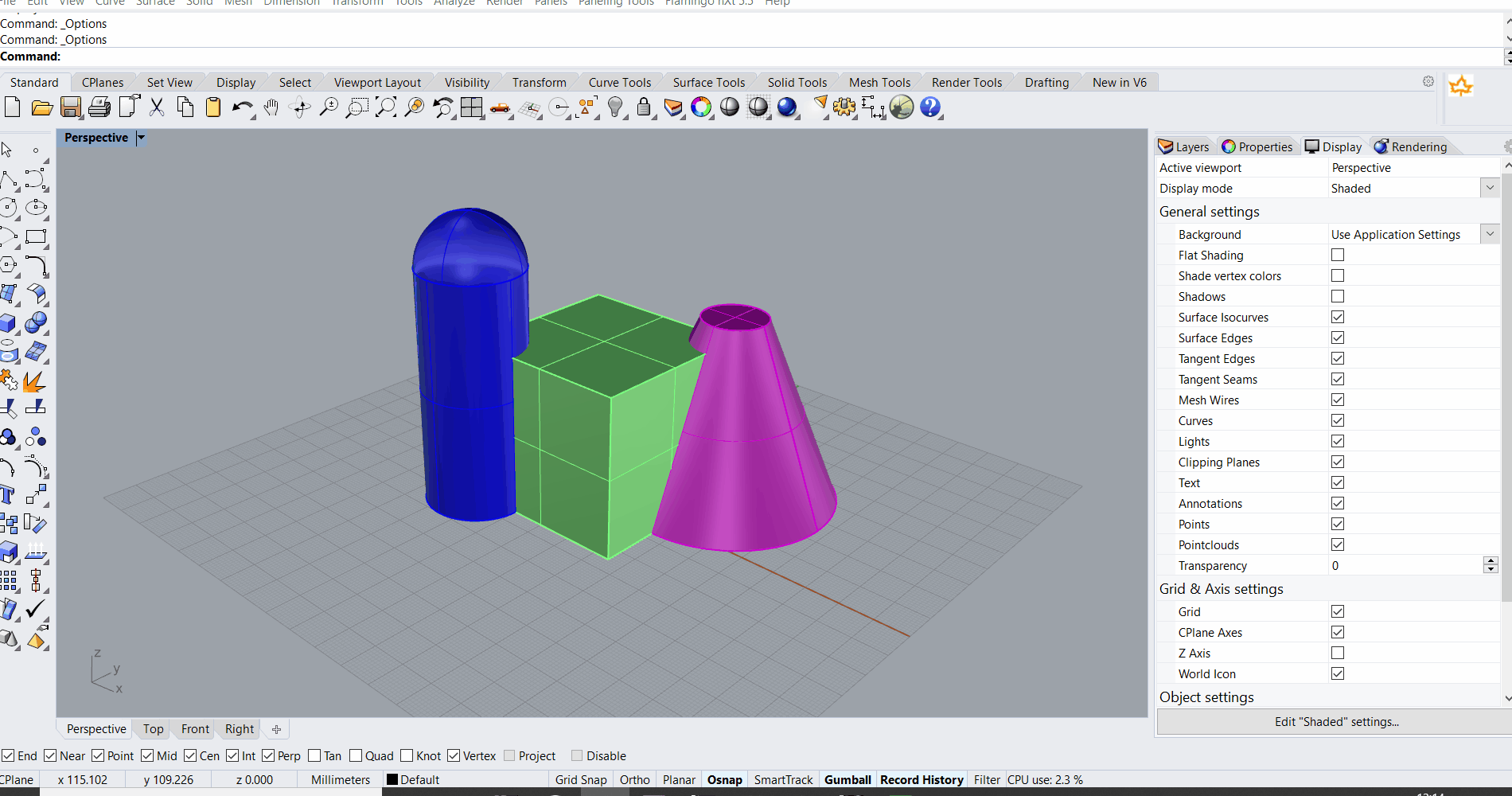1512x796 pixels.
Task: Select the Viewport Layout toolbar tab
Action: pyautogui.click(x=377, y=83)
